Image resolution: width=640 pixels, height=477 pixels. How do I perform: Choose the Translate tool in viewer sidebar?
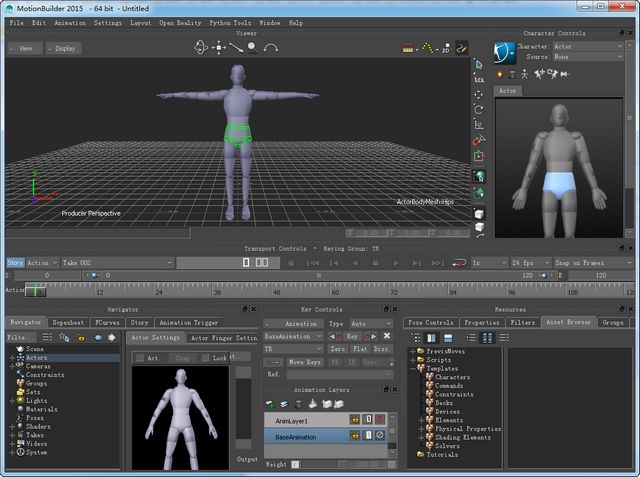point(479,94)
